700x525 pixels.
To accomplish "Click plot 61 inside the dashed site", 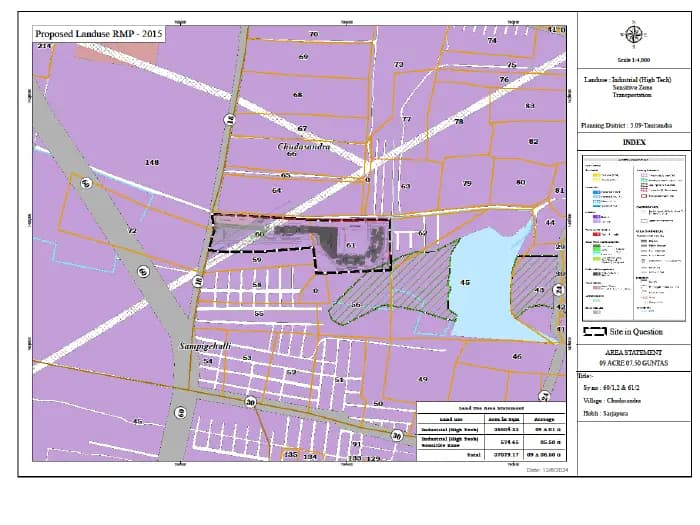I will tap(350, 245).
